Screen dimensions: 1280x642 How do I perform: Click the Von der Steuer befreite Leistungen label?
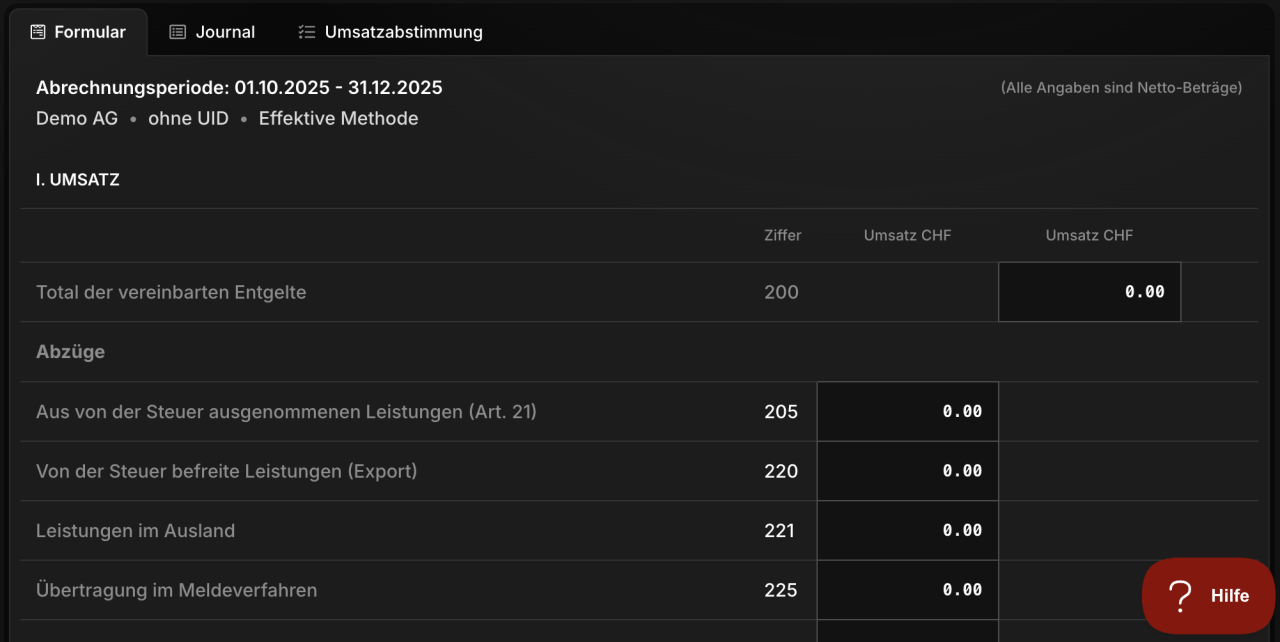[226, 471]
